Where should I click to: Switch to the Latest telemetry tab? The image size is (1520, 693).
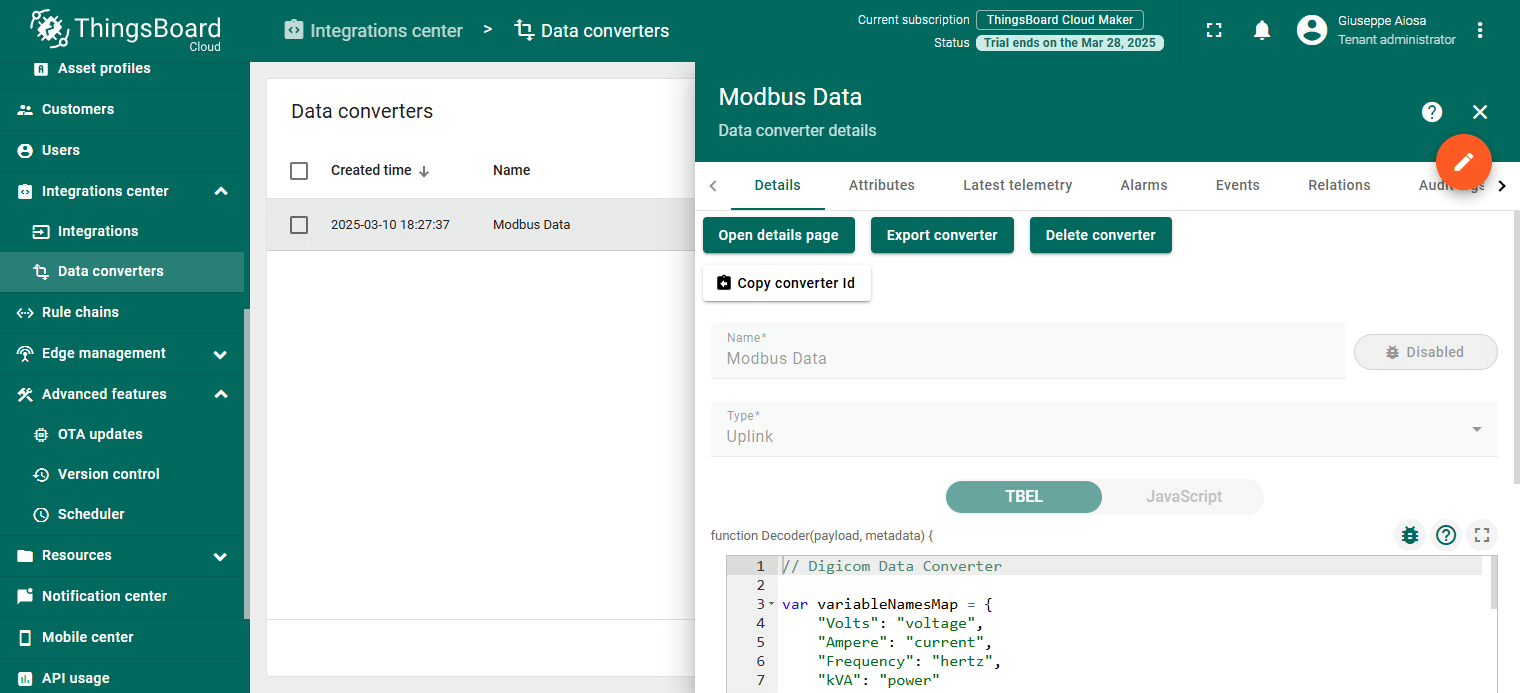coord(1017,185)
